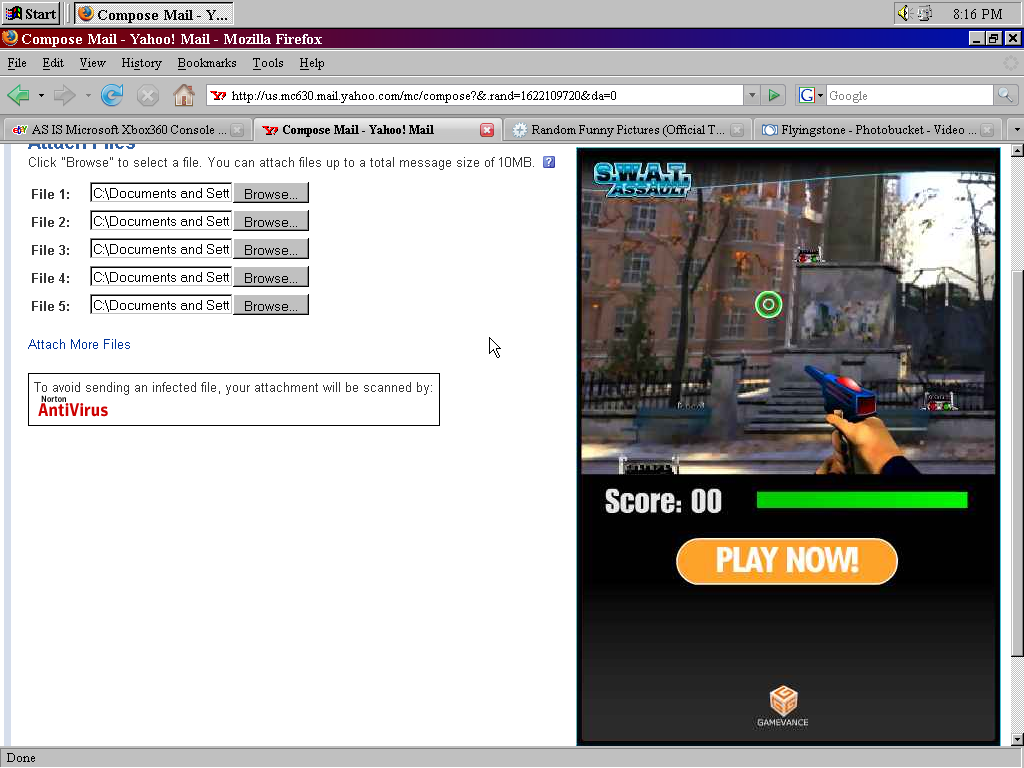
Task: Click Browse for File 4
Action: pyautogui.click(x=270, y=278)
